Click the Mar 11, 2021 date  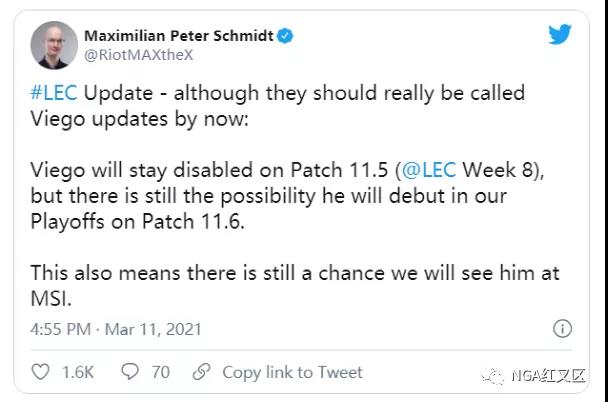point(153,330)
